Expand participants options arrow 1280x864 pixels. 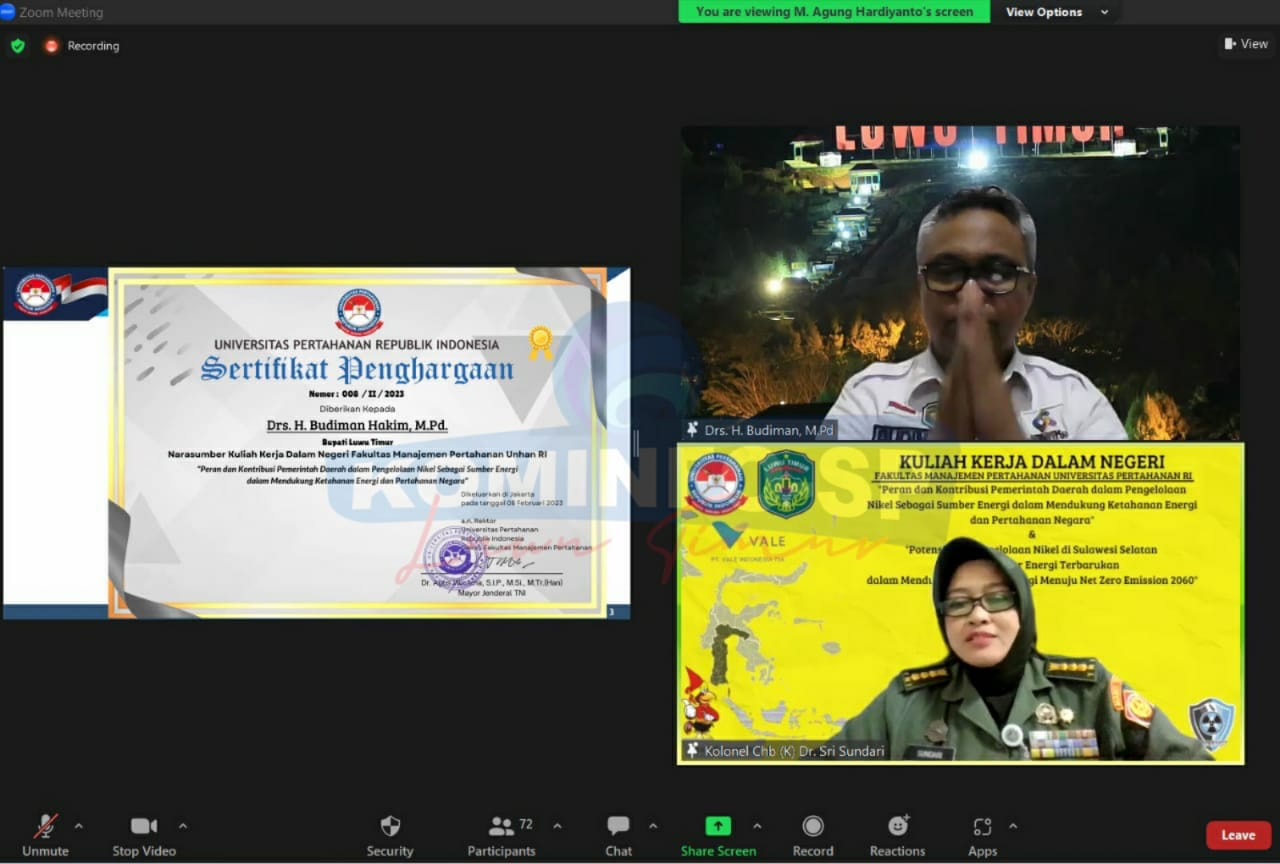pyautogui.click(x=557, y=826)
